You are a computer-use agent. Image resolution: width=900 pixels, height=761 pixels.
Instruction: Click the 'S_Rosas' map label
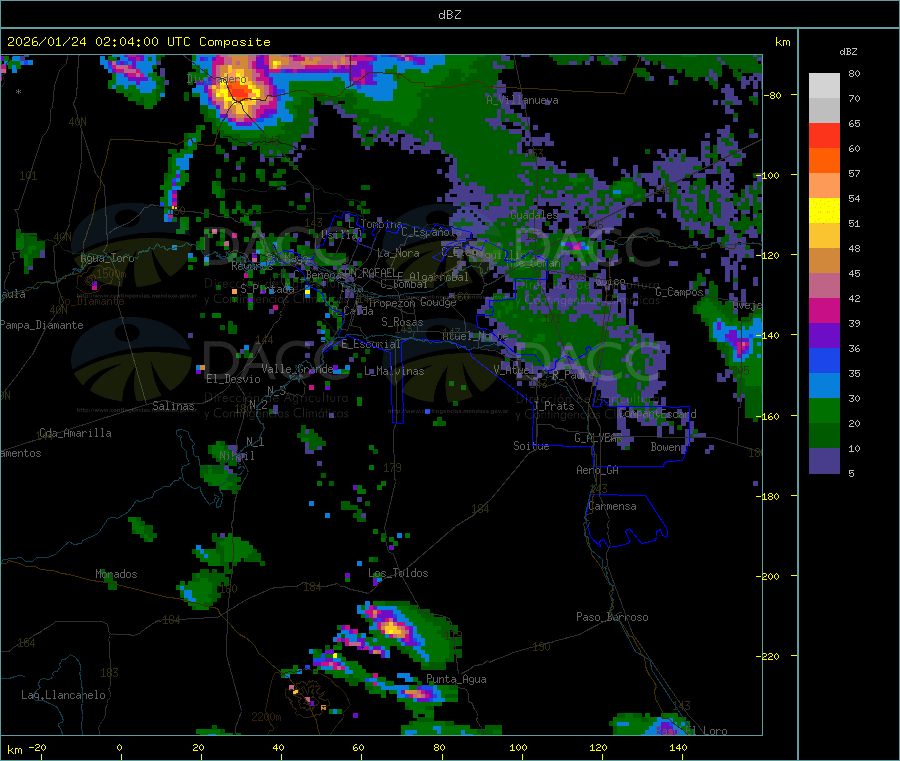tap(402, 322)
